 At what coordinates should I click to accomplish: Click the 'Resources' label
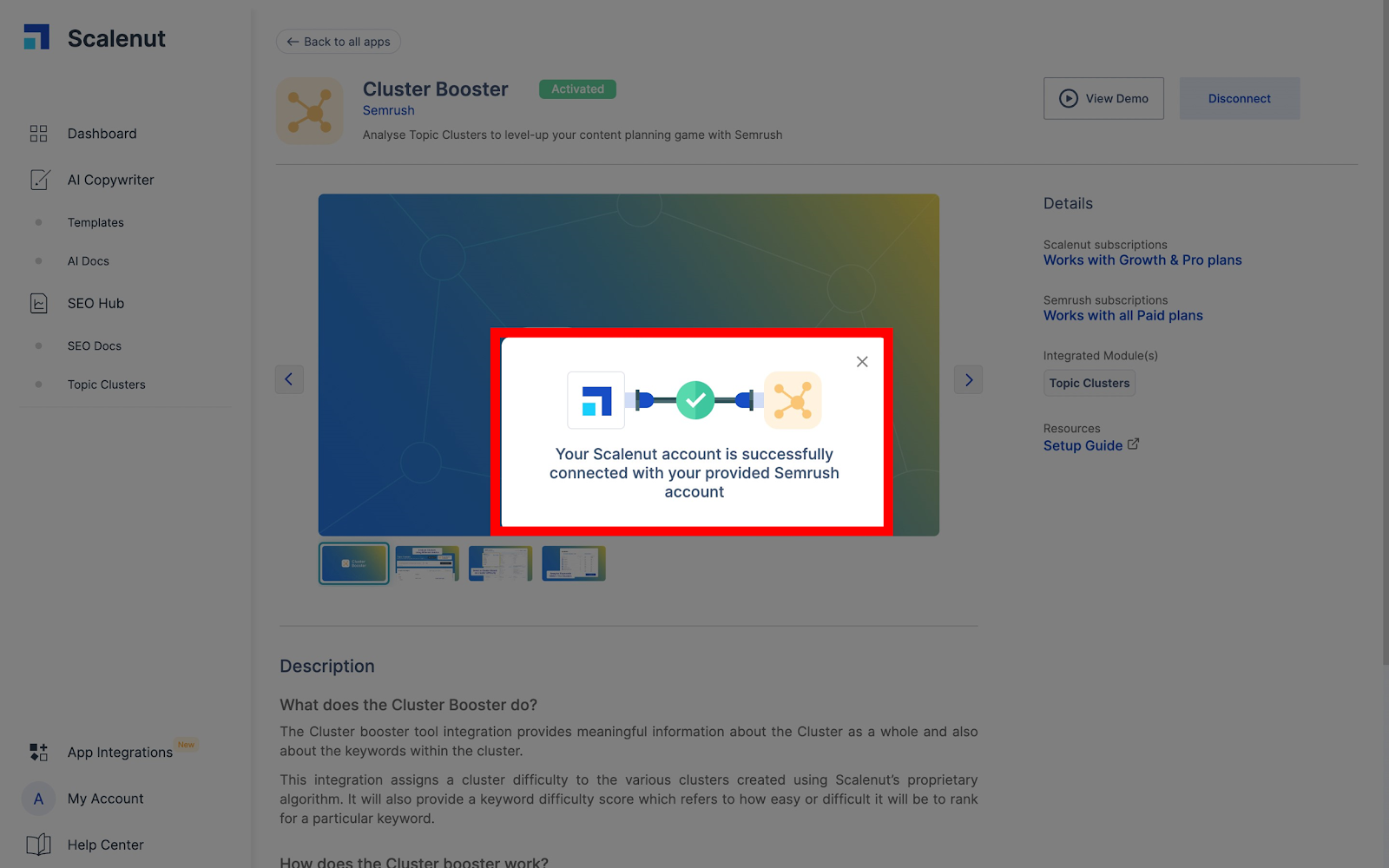pyautogui.click(x=1071, y=429)
